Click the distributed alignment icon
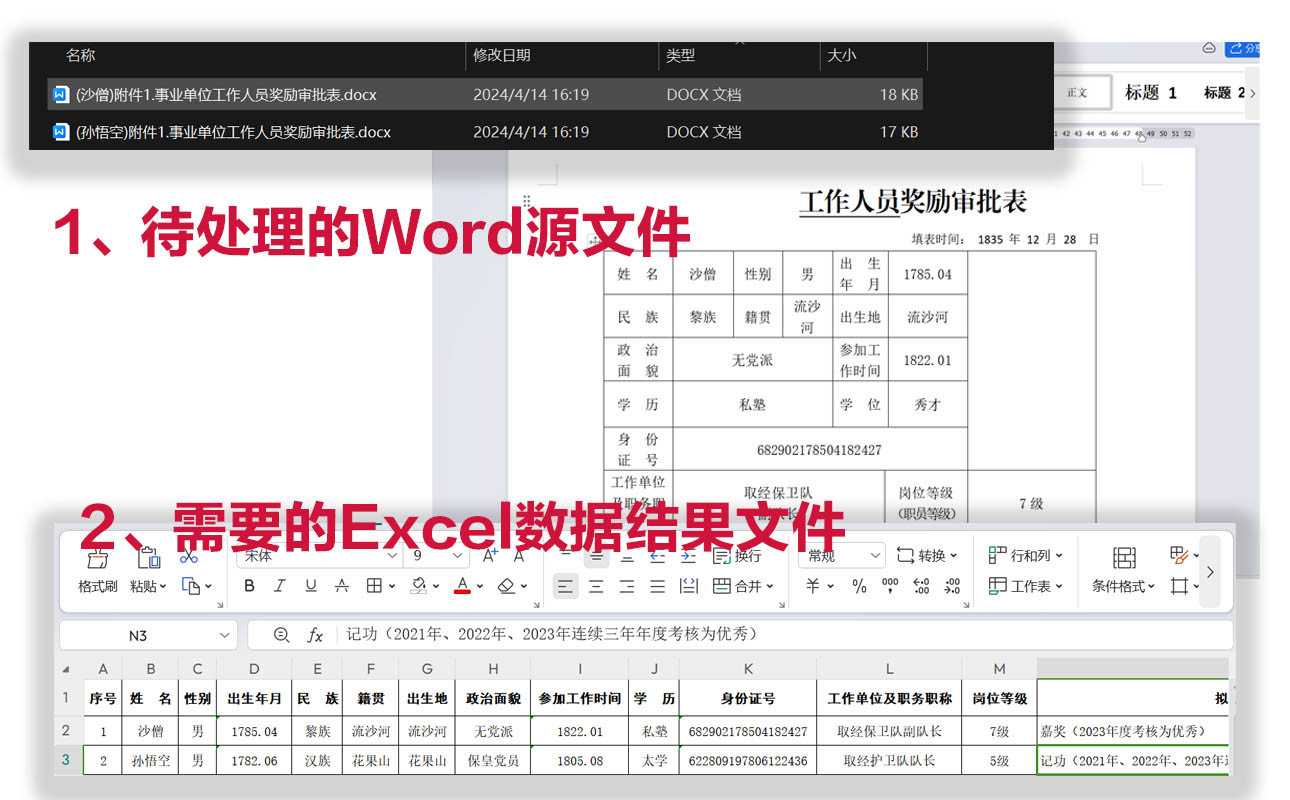This screenshot has width=1290, height=800. tap(688, 586)
